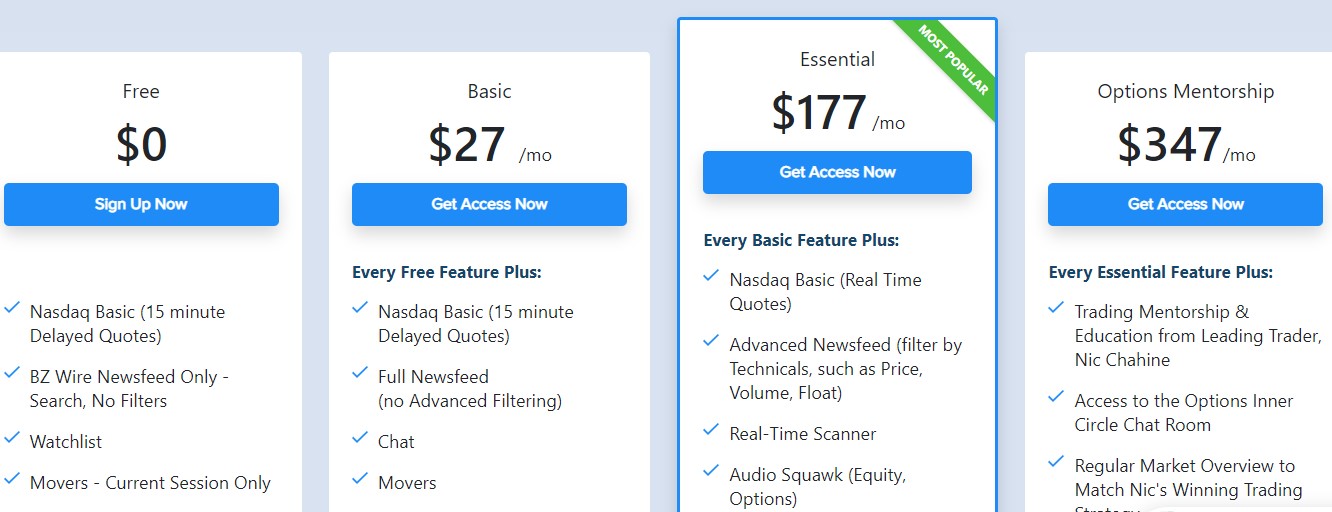The image size is (1332, 512).
Task: Click the Options Mentorship plan title
Action: click(x=1185, y=91)
